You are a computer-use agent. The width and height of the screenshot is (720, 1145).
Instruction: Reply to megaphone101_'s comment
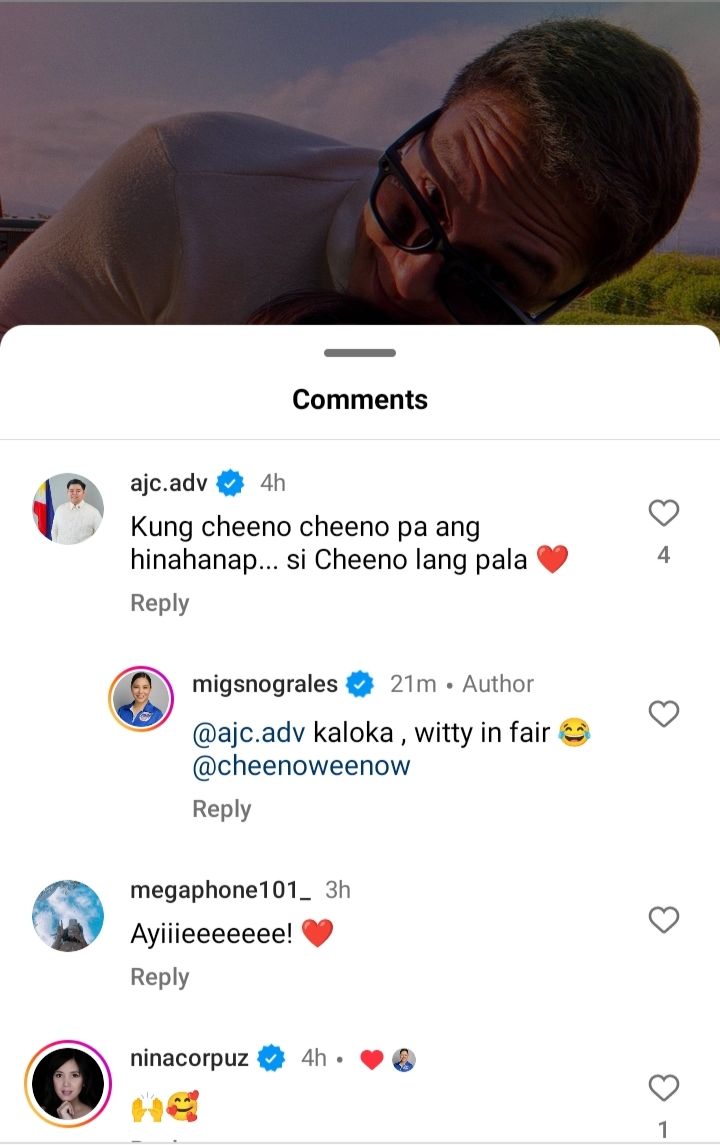point(160,977)
